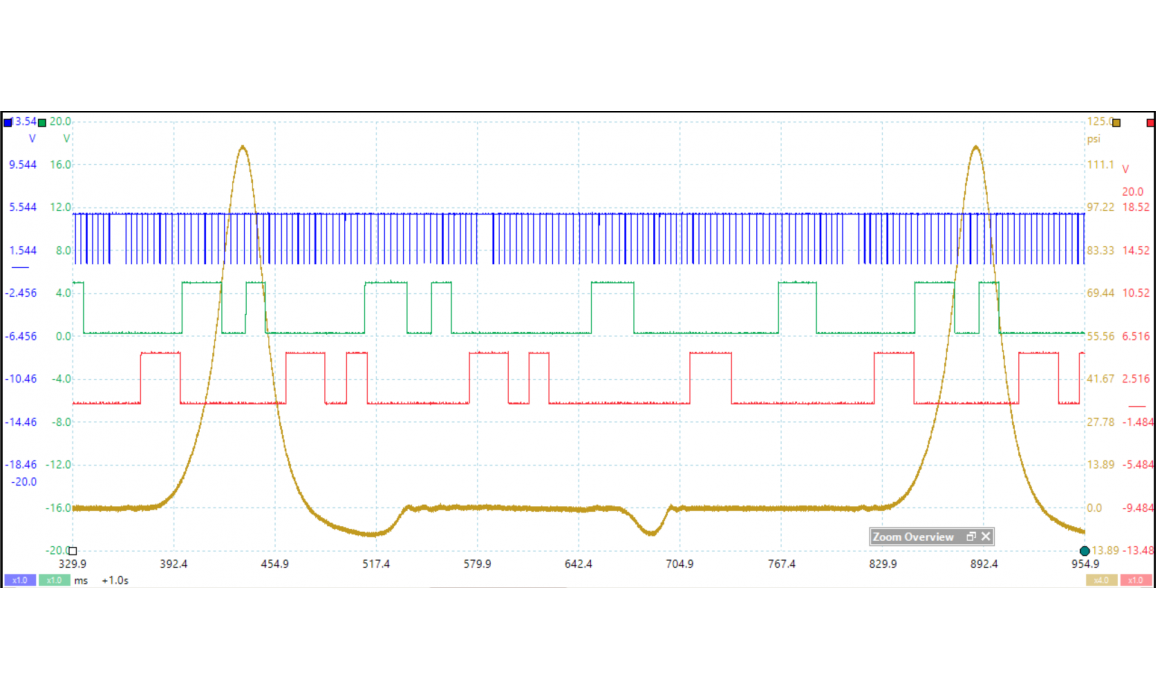The width and height of the screenshot is (1156, 700).
Task: Click the 892.4 time axis label
Action: pos(983,564)
